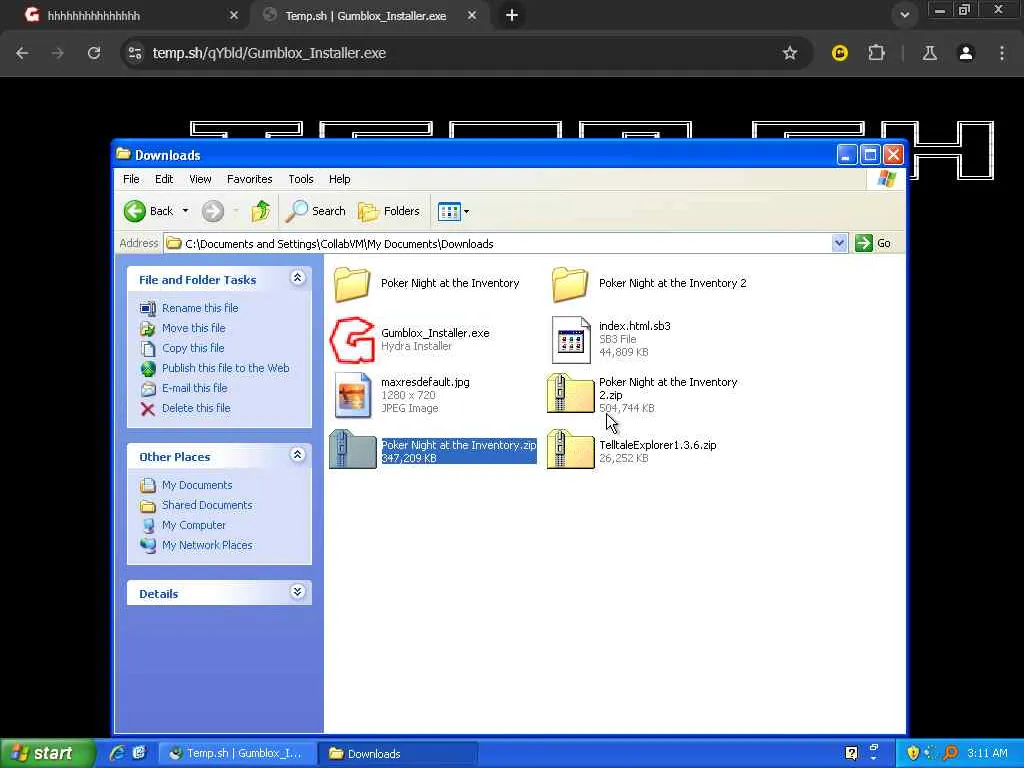Viewport: 1024px width, 768px height.
Task: Select Gumblox_Installer.exe red G icon
Action: [352, 340]
